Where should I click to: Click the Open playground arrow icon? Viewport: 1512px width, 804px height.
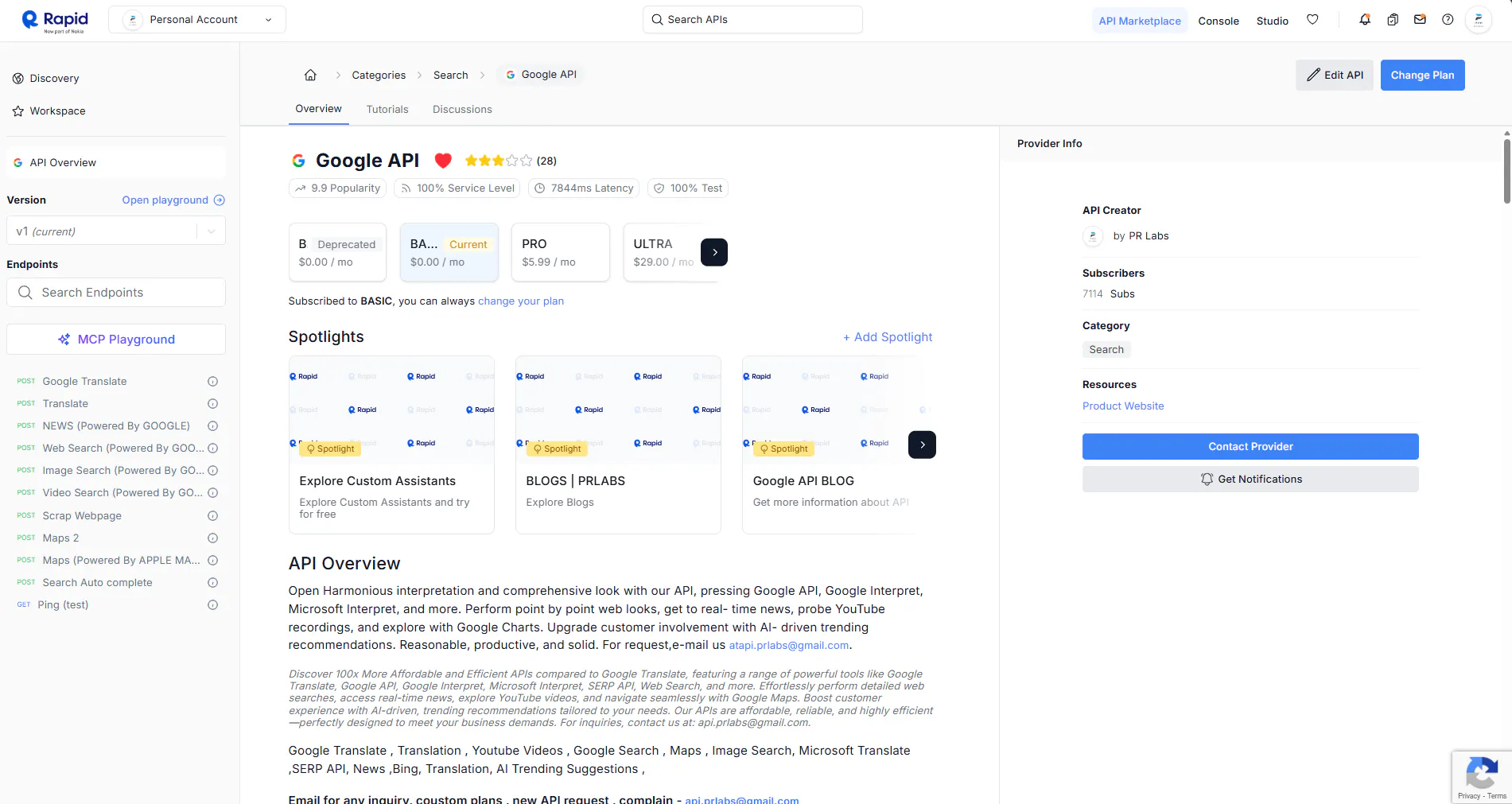220,200
